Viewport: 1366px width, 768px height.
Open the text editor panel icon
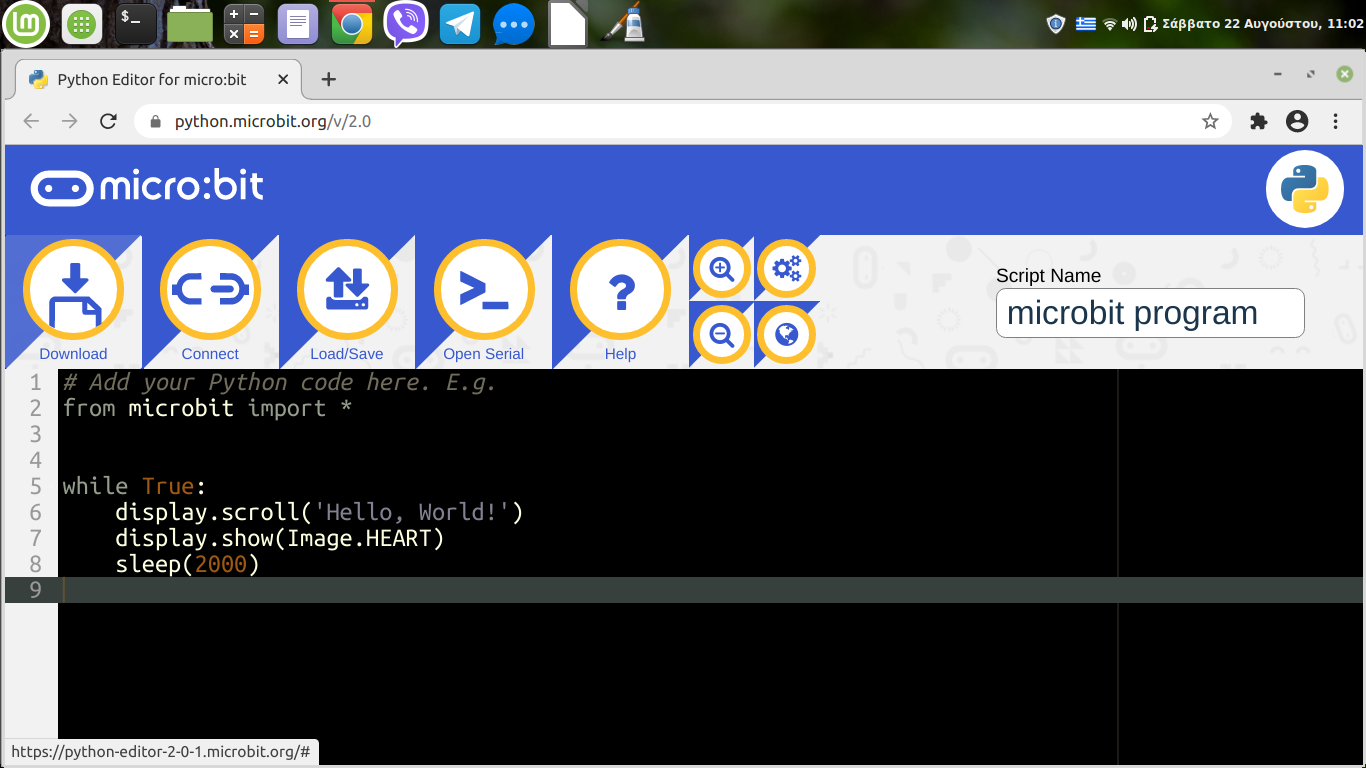[x=298, y=24]
